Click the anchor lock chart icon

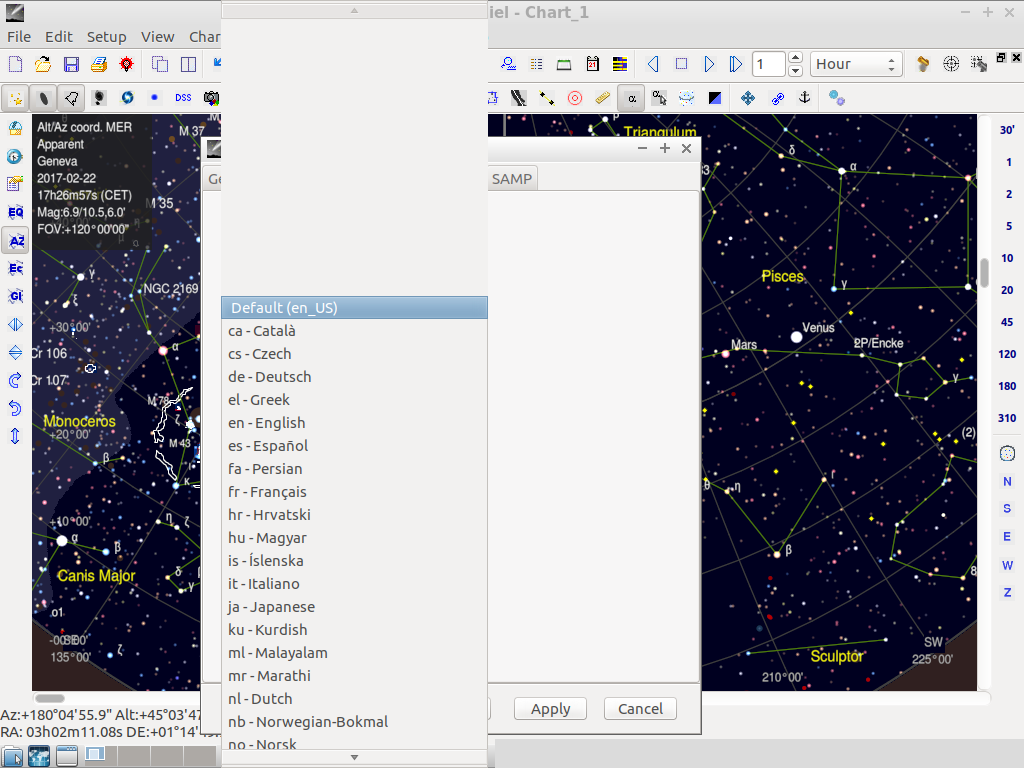(805, 98)
